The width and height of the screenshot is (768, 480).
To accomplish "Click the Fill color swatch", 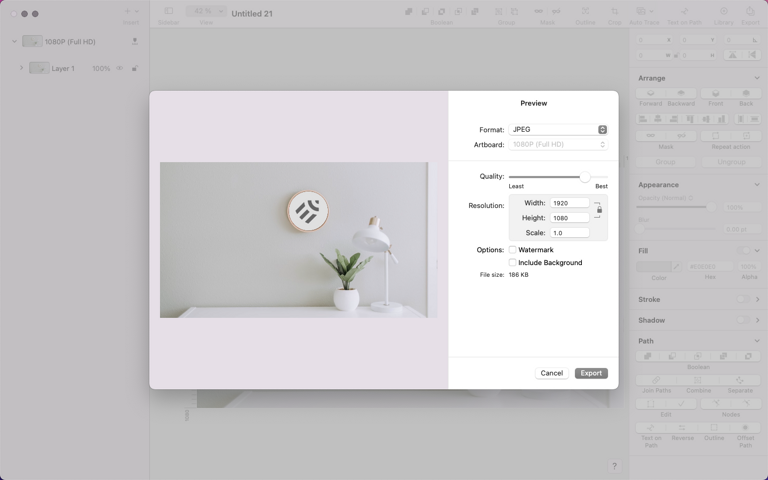I will (x=653, y=266).
